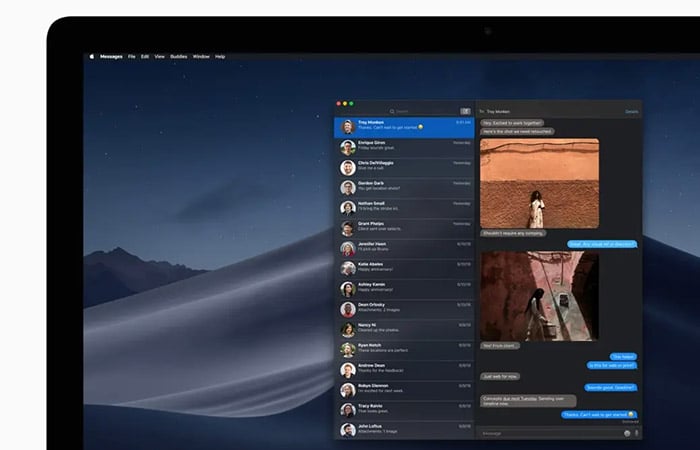Viewport: 700px width, 450px height.
Task: Open the View menu
Action: click(x=159, y=57)
